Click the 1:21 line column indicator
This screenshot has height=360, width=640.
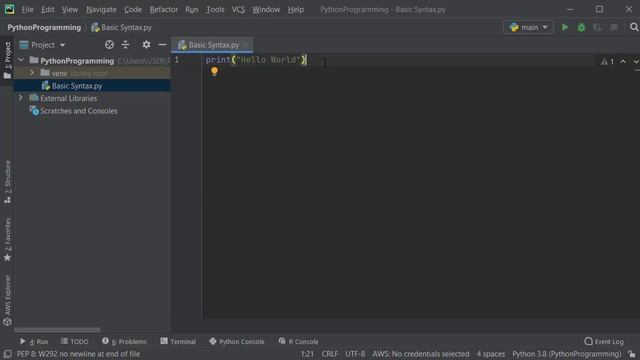(x=307, y=354)
